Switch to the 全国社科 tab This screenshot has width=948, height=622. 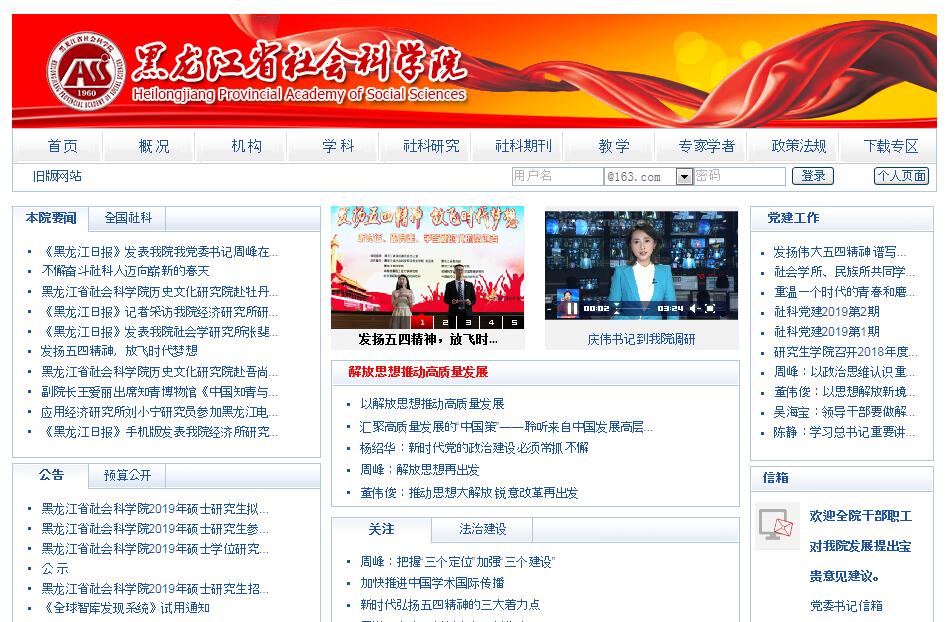point(128,218)
